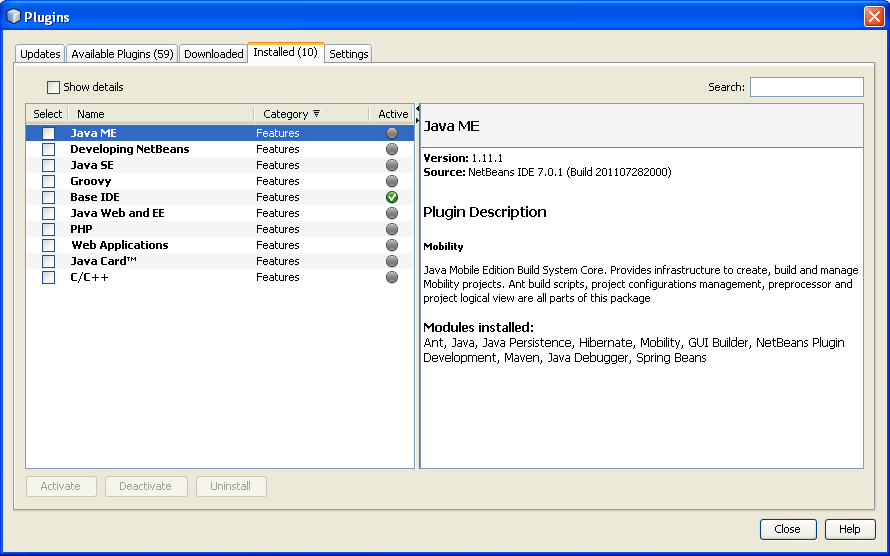This screenshot has height=556, width=890.
Task: Select the Web Applications plugin name
Action: click(x=120, y=245)
